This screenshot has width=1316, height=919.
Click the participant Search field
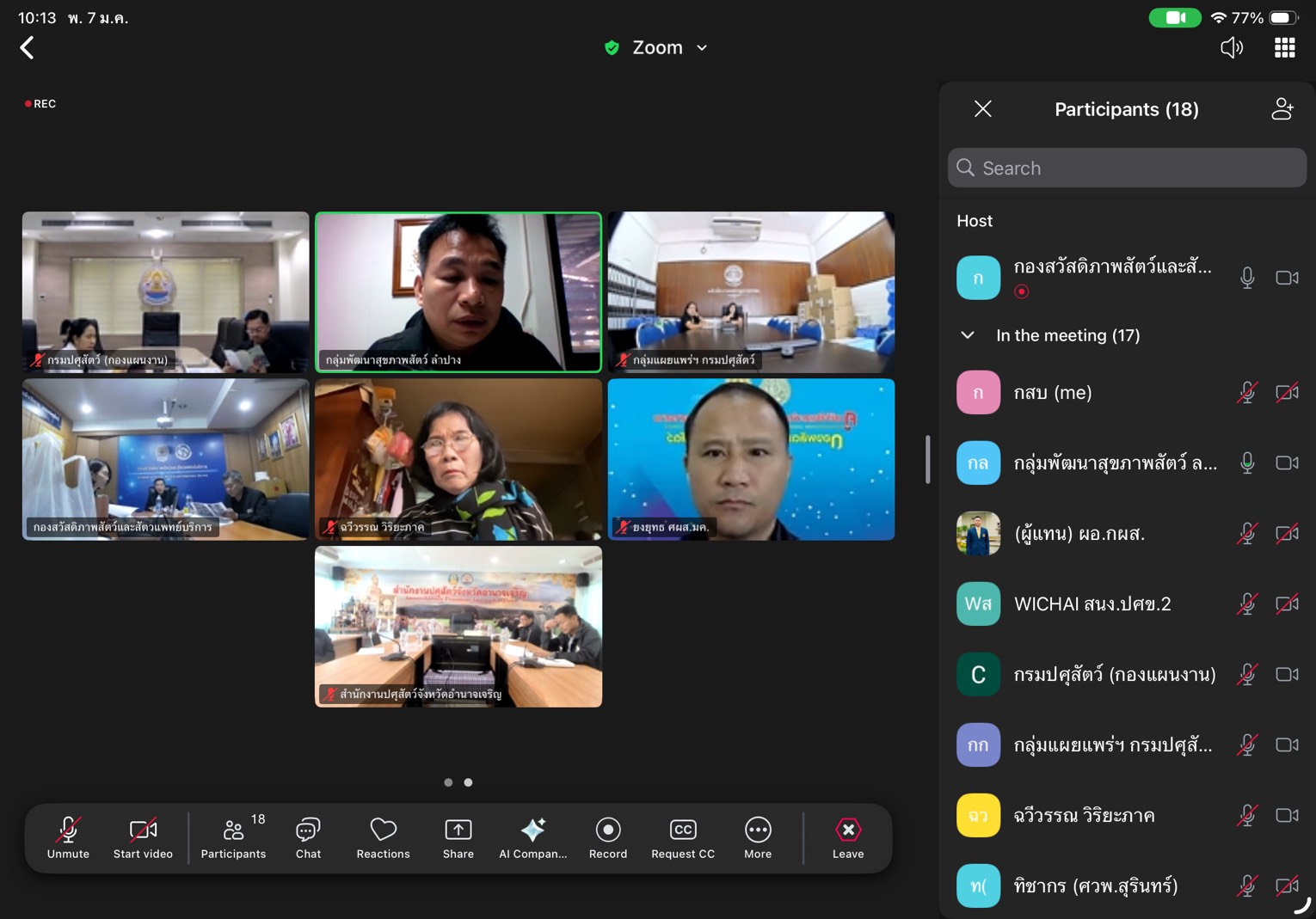pos(1127,168)
